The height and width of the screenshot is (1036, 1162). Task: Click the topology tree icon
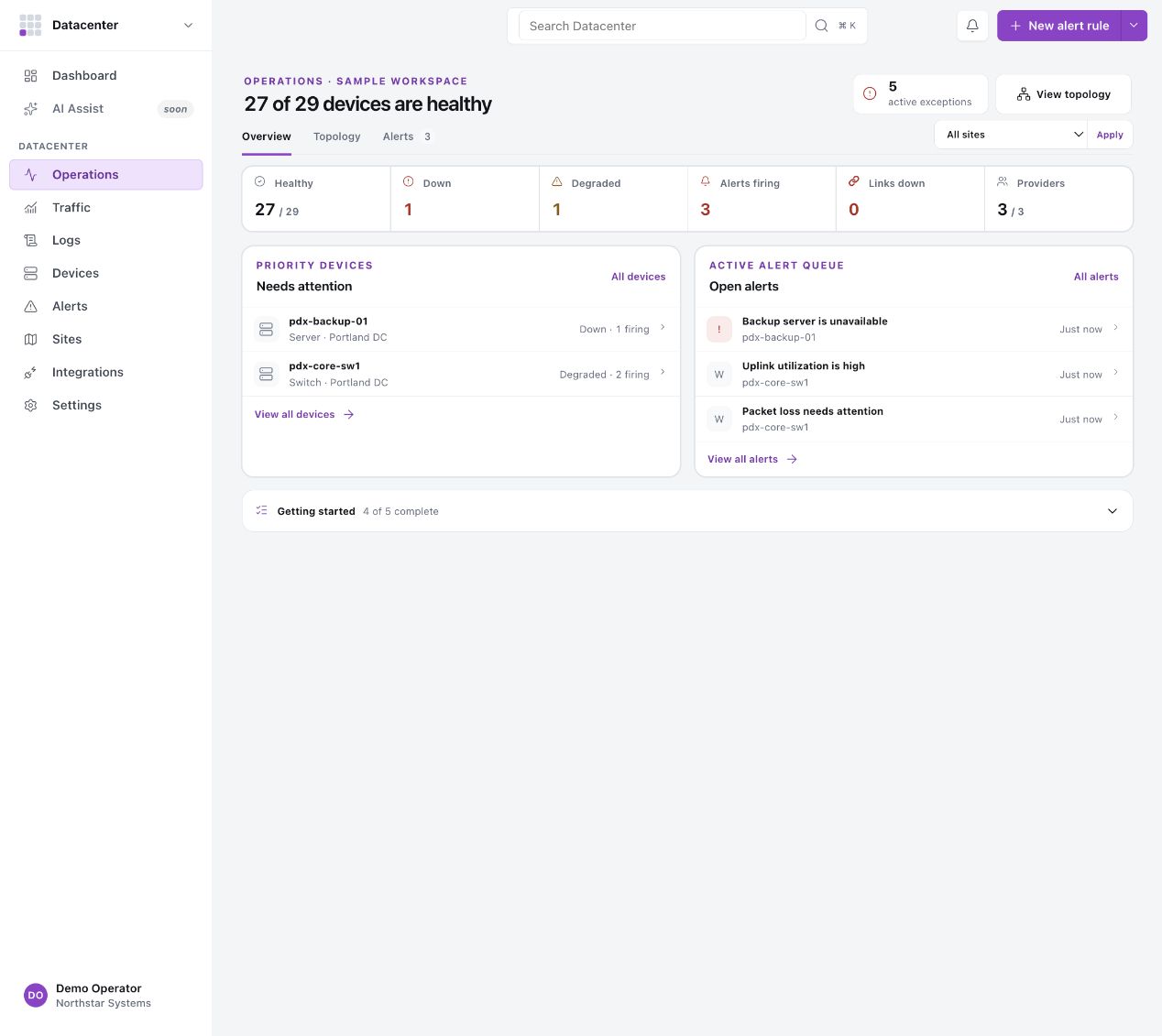click(1024, 94)
